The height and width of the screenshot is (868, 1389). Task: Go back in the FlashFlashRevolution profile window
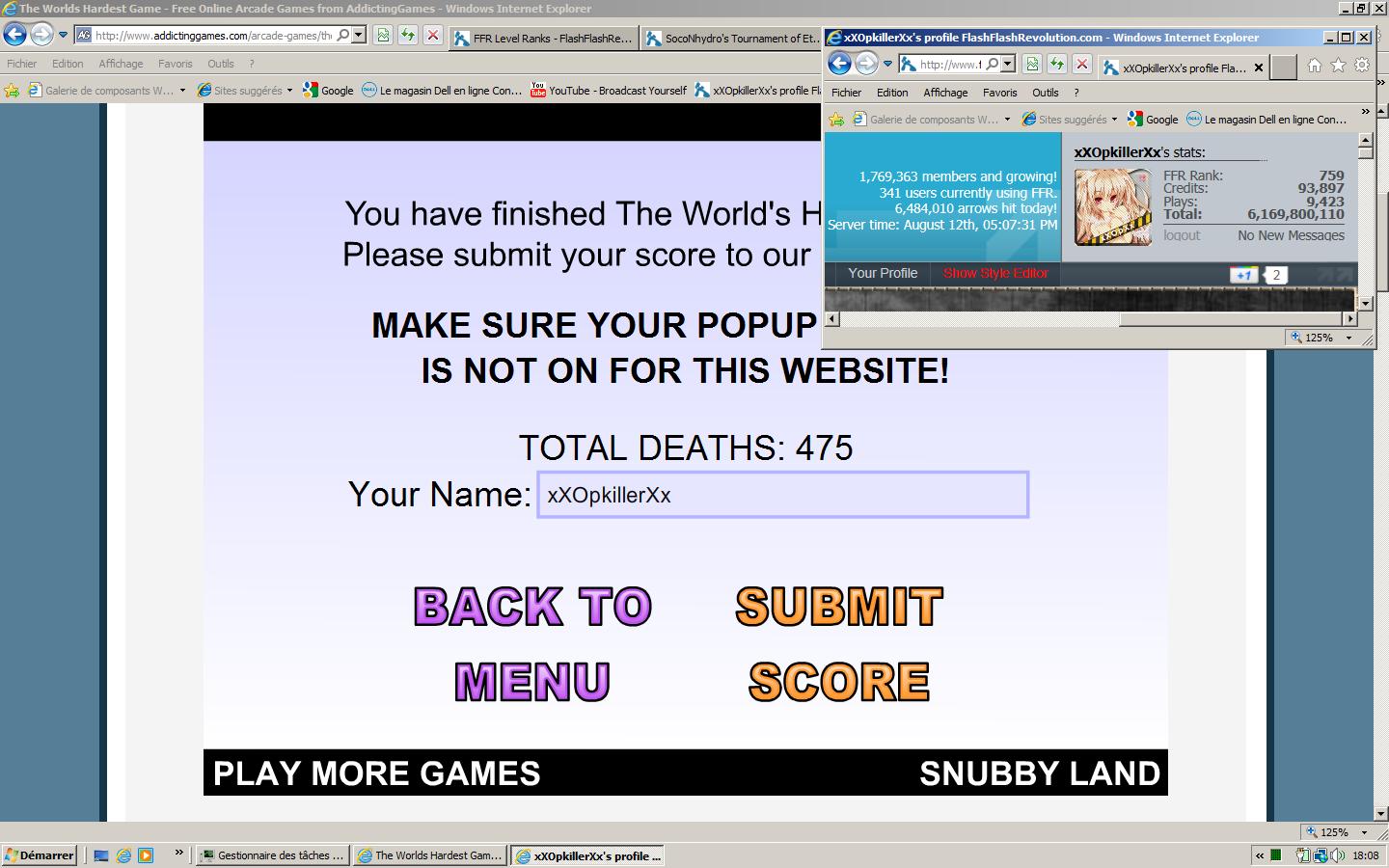coord(839,65)
